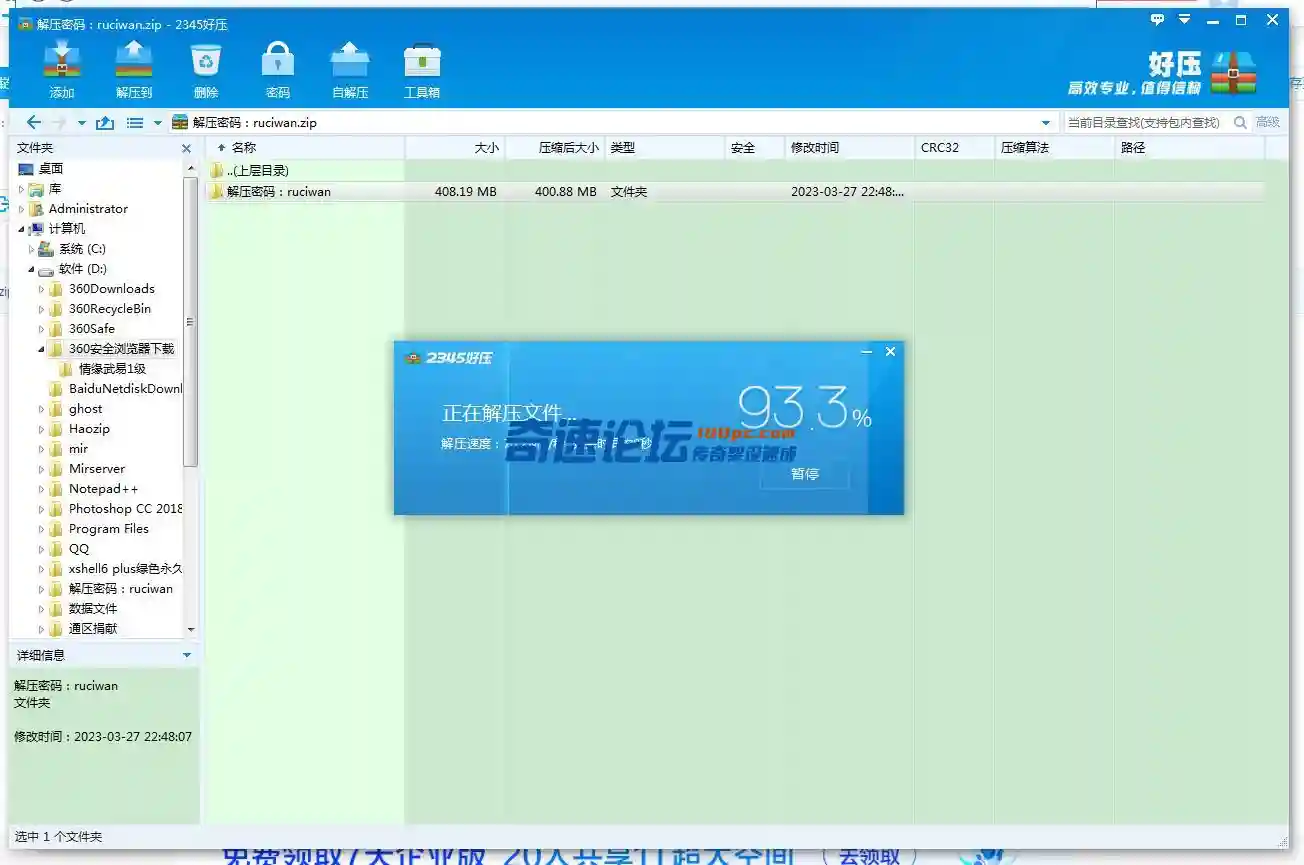Select the 360RecycleBin folder

pos(110,308)
